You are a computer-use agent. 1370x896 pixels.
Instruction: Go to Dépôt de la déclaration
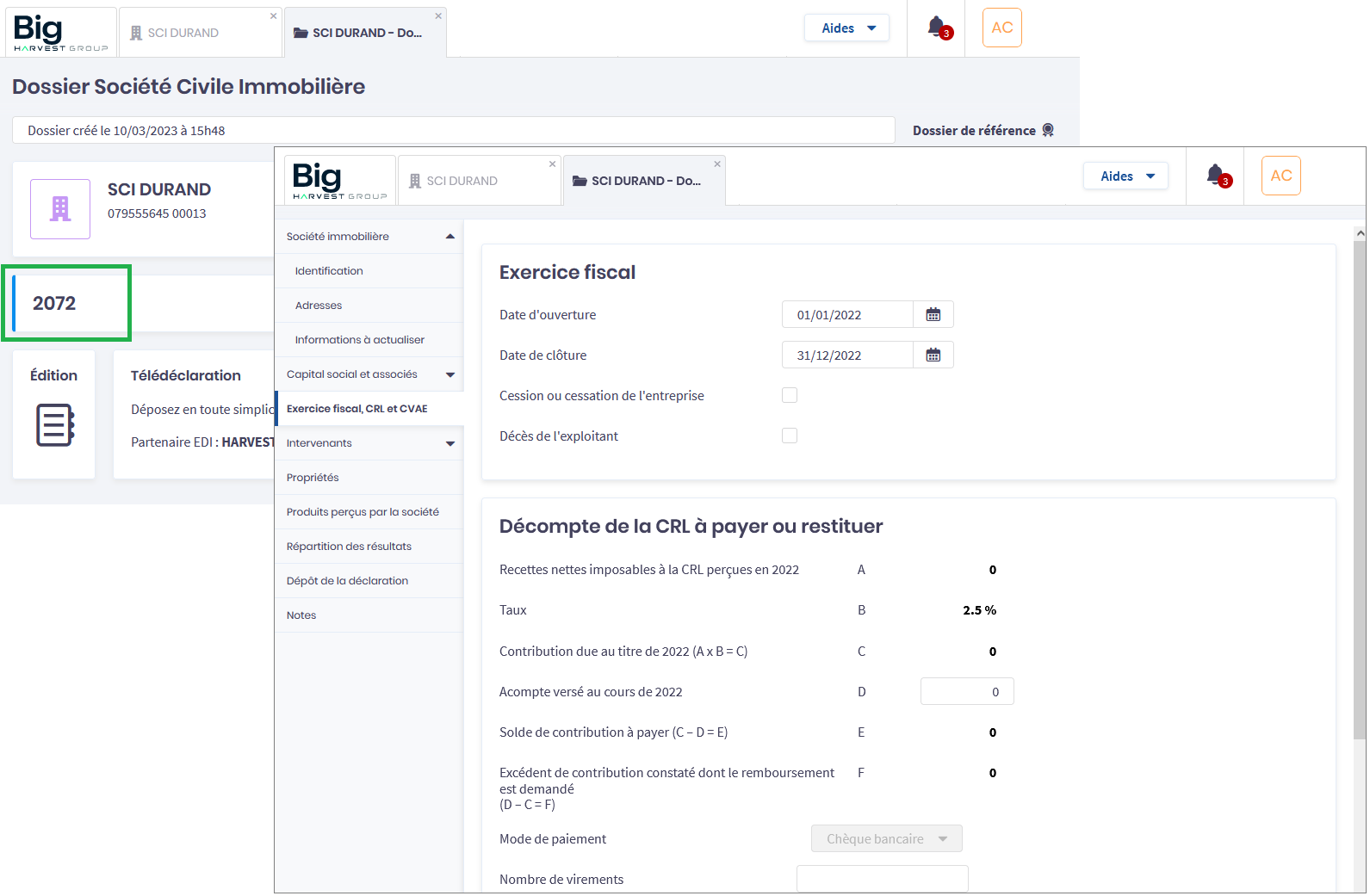point(369,581)
